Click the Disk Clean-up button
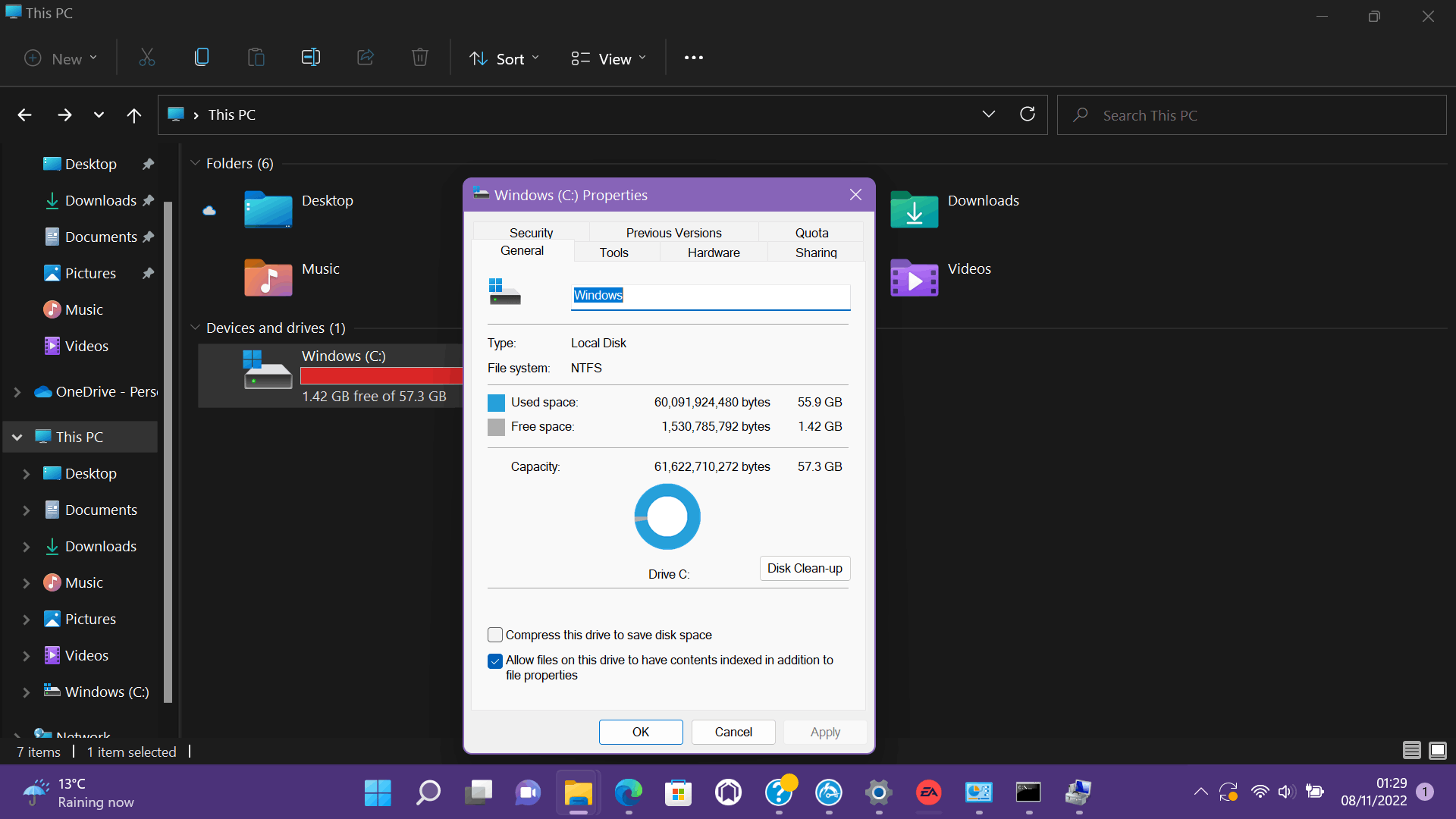Image resolution: width=1456 pixels, height=819 pixels. click(x=805, y=569)
